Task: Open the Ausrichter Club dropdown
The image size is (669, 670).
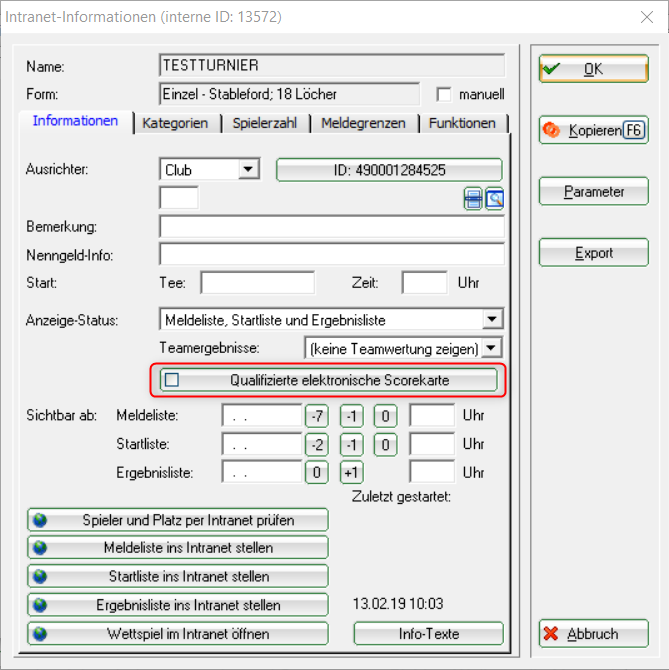Action: coord(249,170)
